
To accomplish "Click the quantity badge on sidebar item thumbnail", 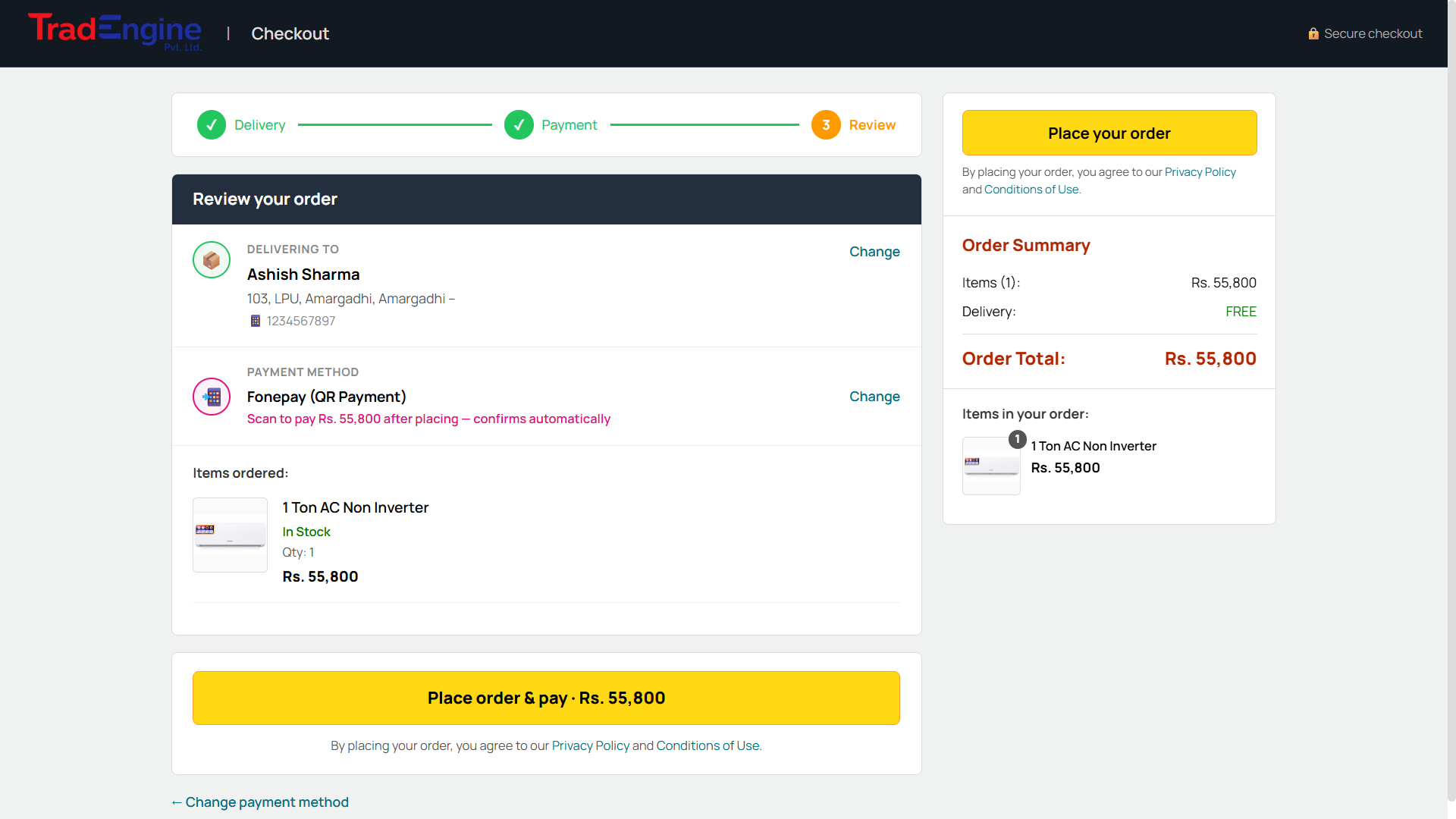I will (x=1018, y=439).
